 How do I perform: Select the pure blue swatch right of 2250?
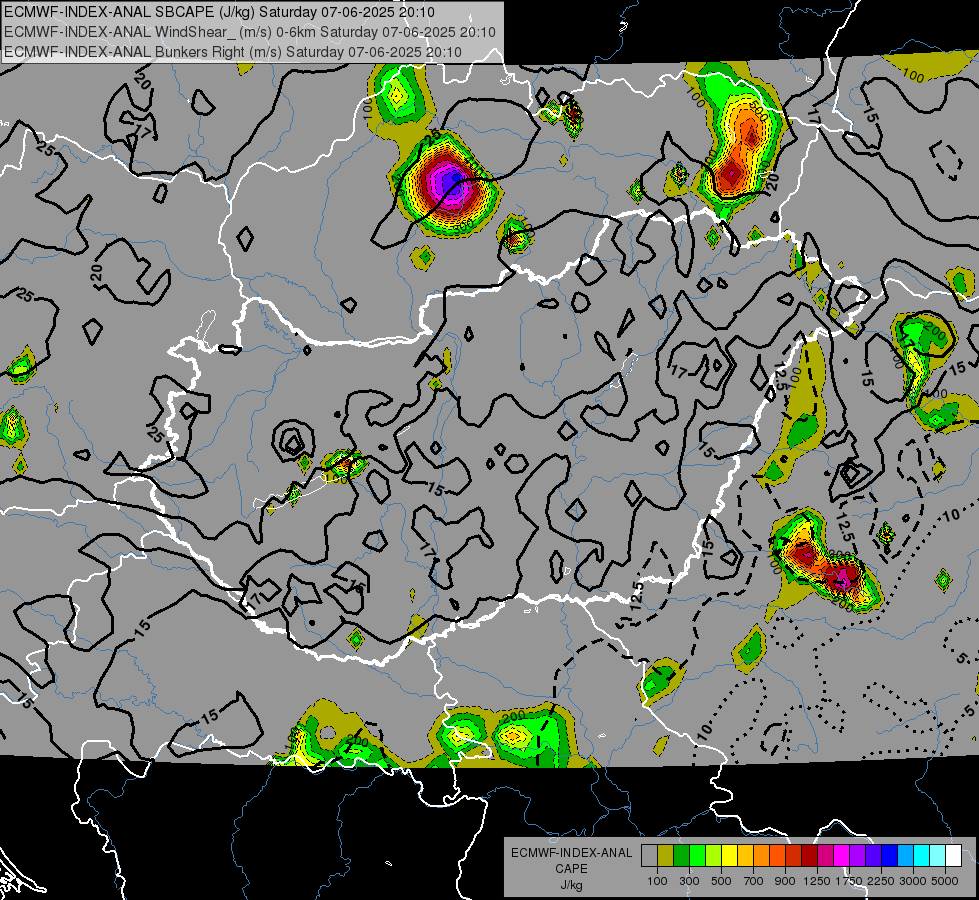coord(890,856)
